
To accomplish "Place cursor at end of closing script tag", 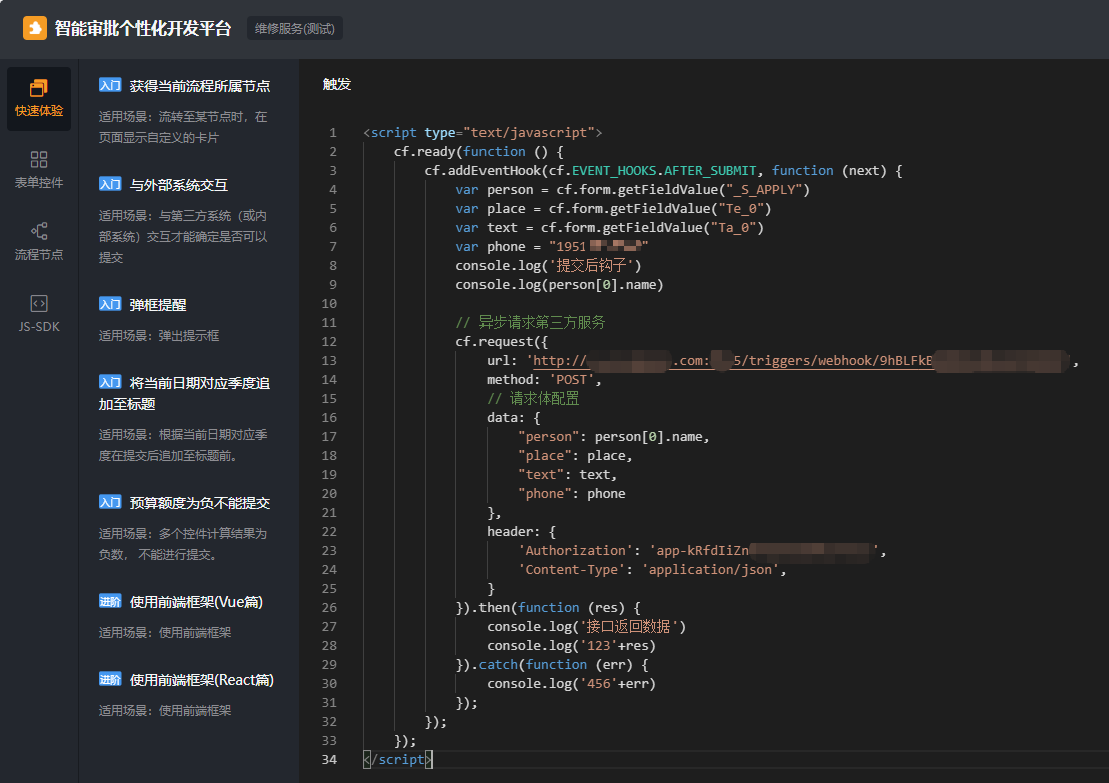I will coord(433,760).
